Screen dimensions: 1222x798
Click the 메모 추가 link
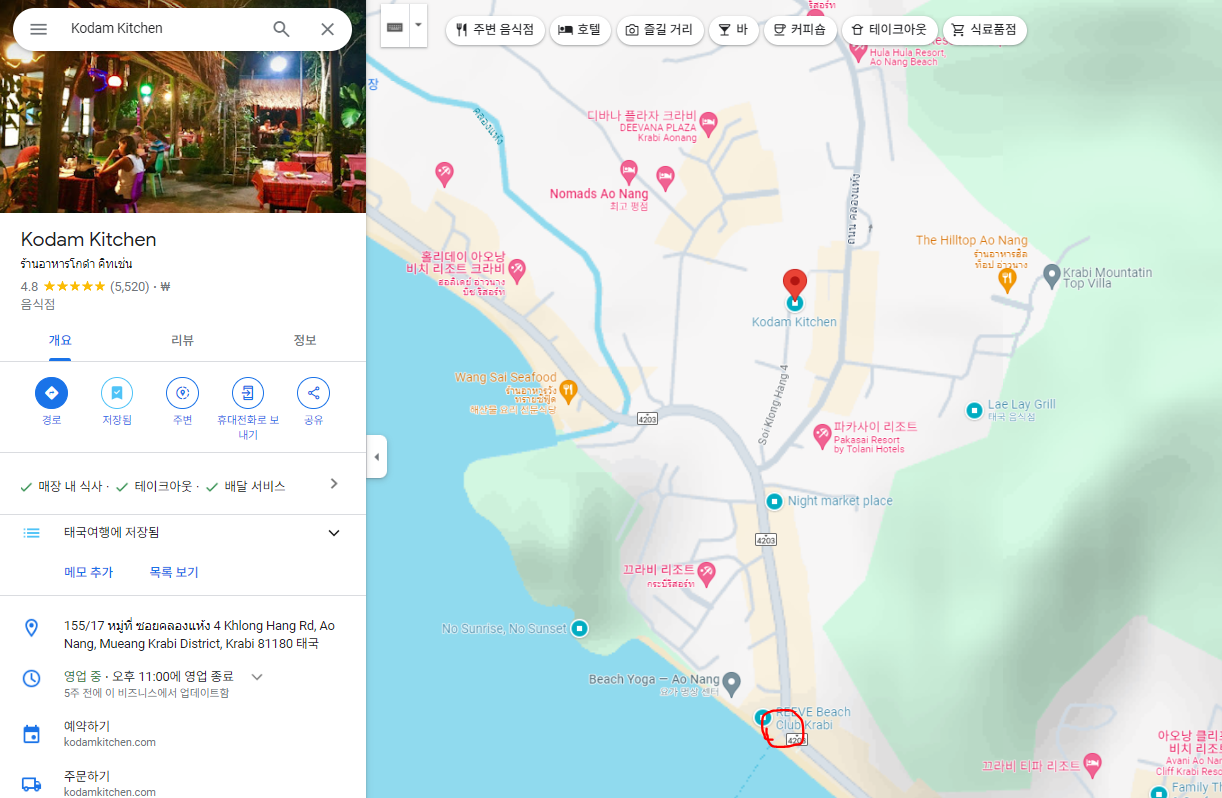(x=88, y=573)
